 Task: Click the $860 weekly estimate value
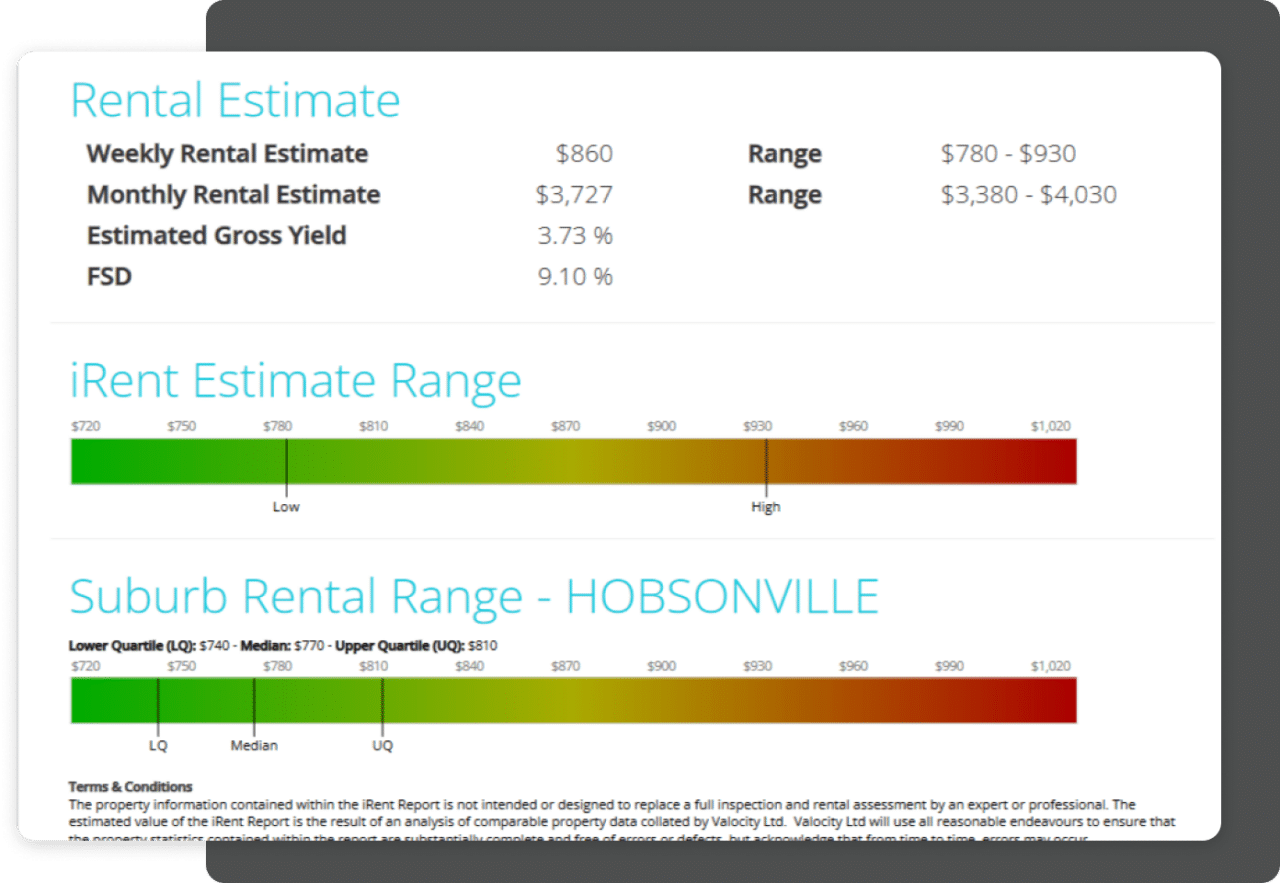(x=584, y=154)
